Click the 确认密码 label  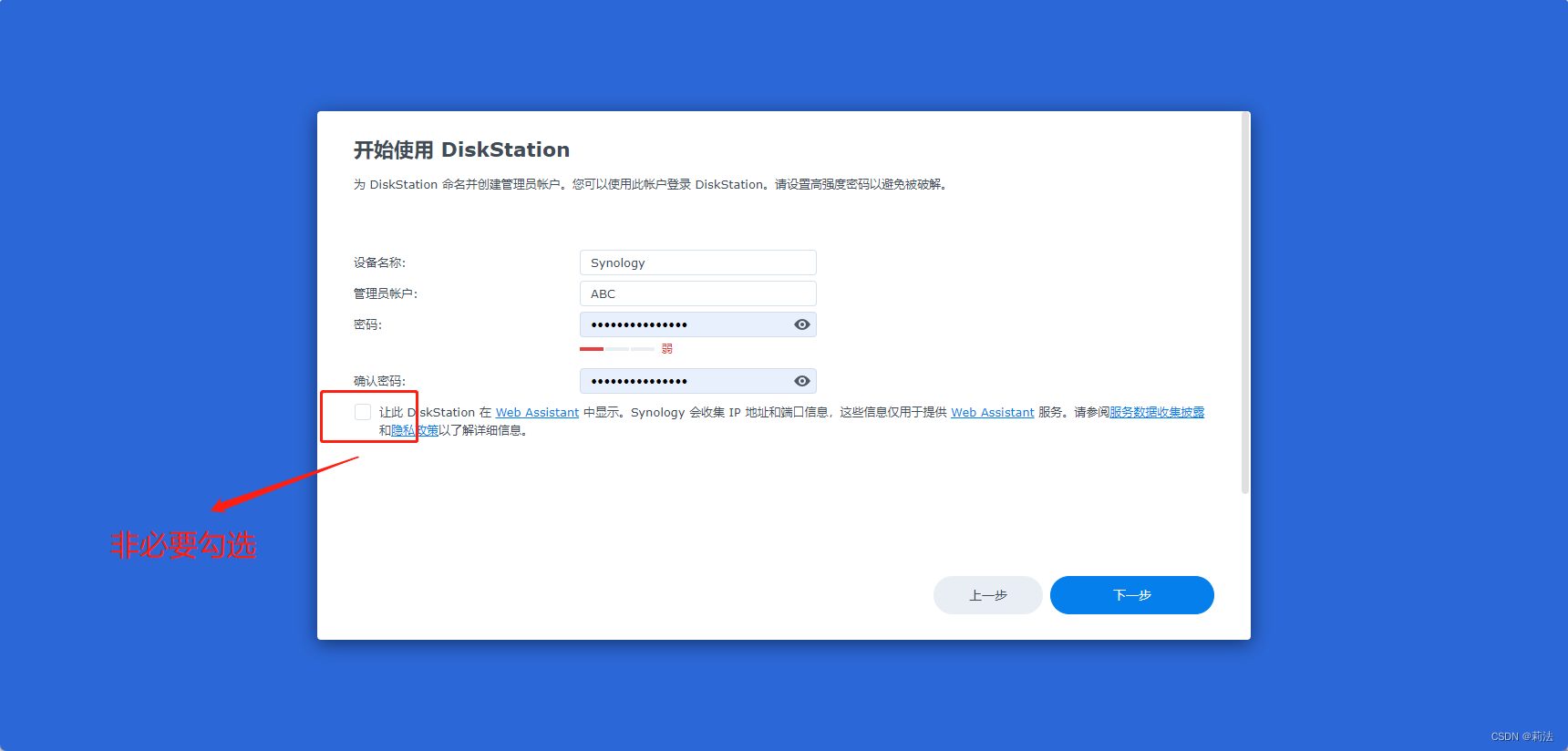pyautogui.click(x=379, y=381)
